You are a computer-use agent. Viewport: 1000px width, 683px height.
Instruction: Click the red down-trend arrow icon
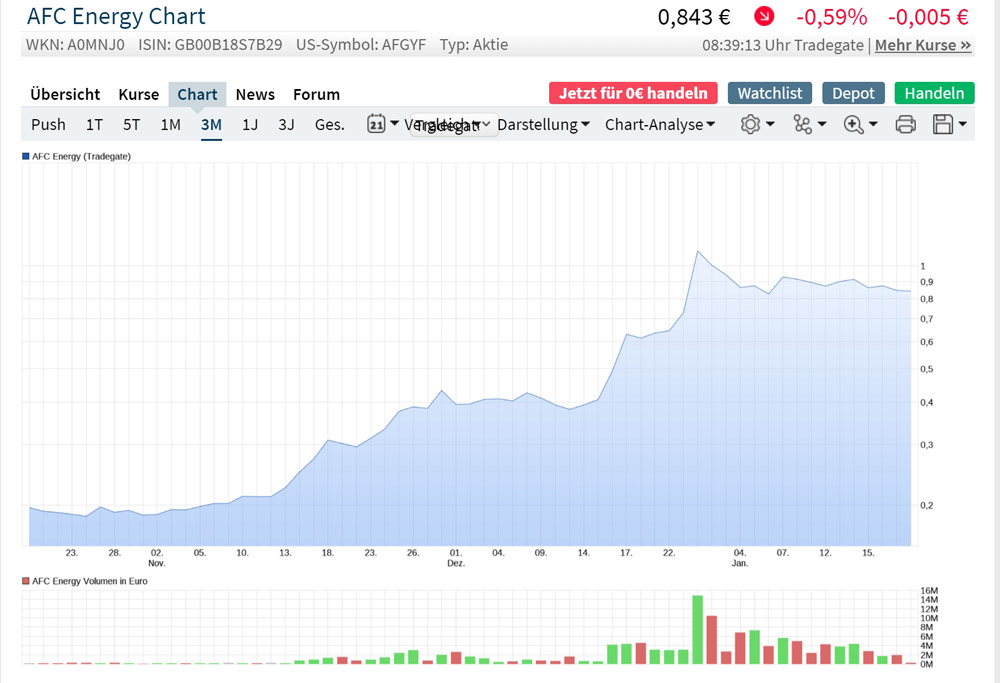(x=764, y=16)
